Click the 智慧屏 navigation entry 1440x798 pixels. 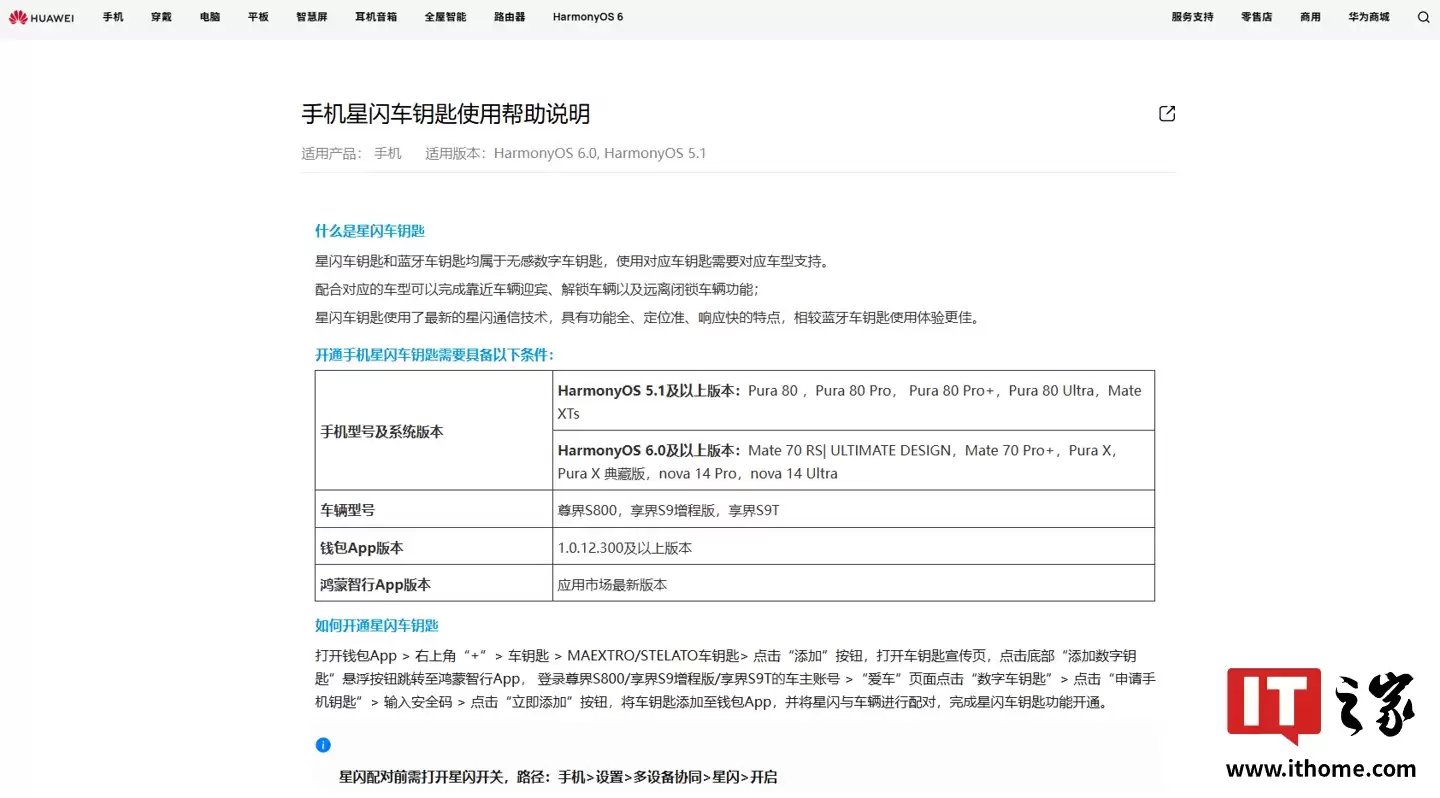[x=311, y=17]
